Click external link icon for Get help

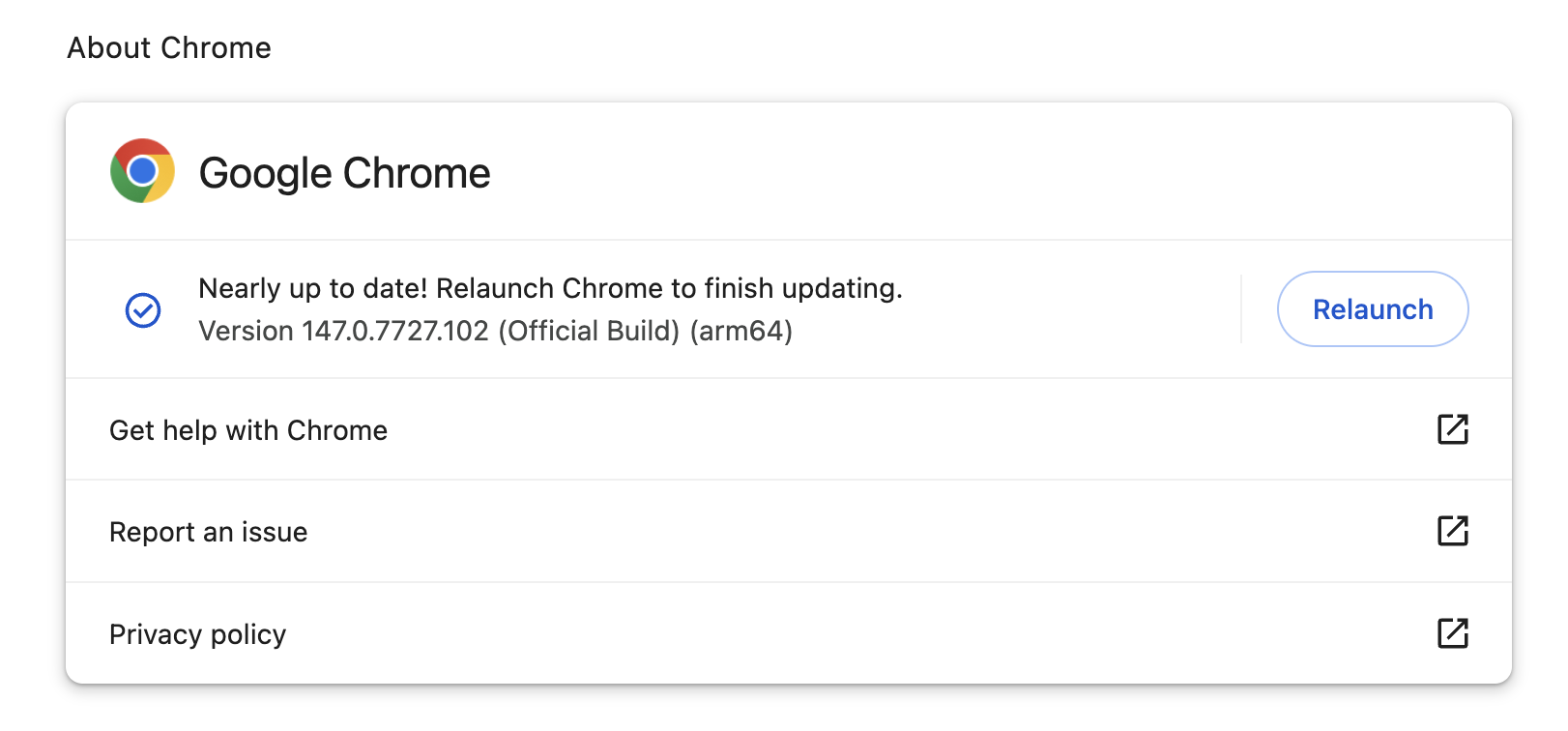click(x=1452, y=429)
